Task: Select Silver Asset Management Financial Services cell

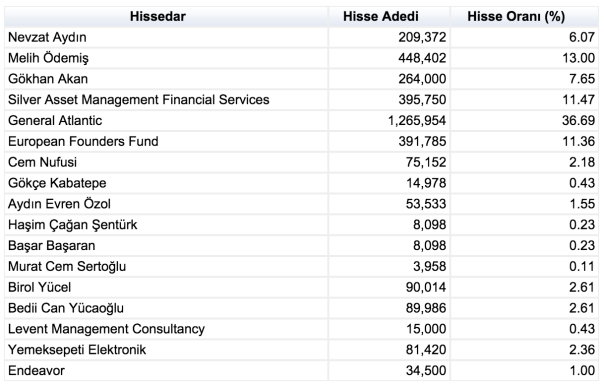Action: pos(166,100)
